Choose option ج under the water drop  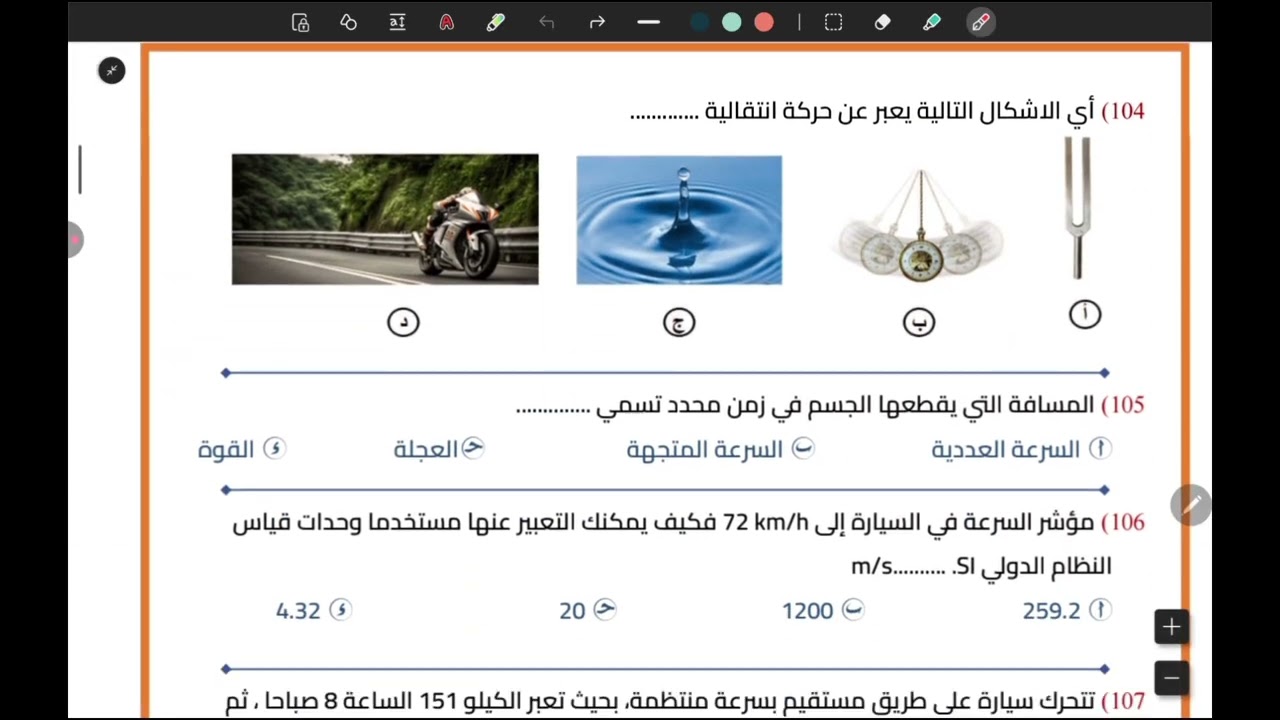679,322
